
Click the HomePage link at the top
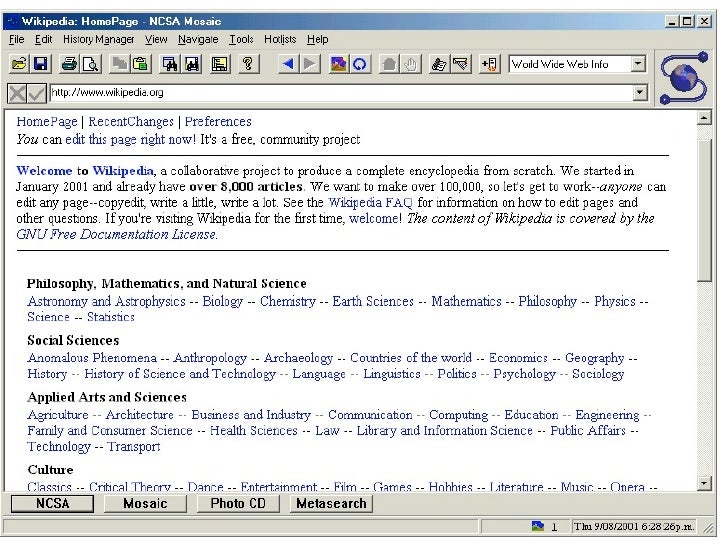(47, 122)
